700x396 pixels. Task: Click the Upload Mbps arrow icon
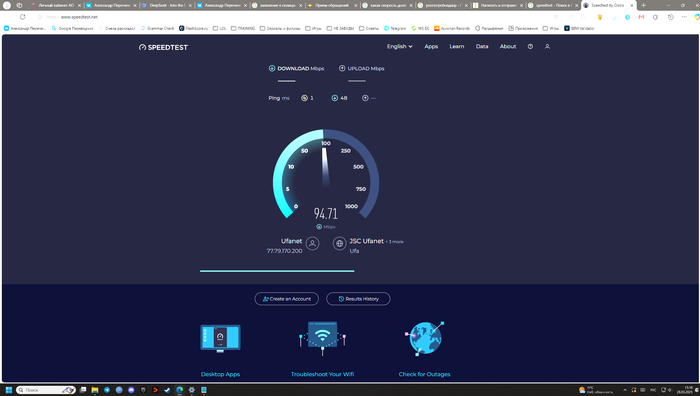pyautogui.click(x=342, y=68)
